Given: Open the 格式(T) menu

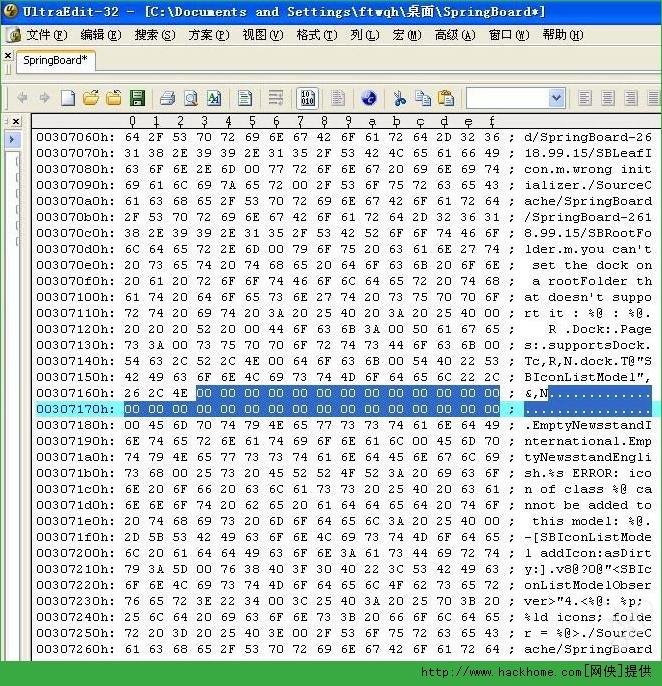Looking at the screenshot, I should click(317, 35).
